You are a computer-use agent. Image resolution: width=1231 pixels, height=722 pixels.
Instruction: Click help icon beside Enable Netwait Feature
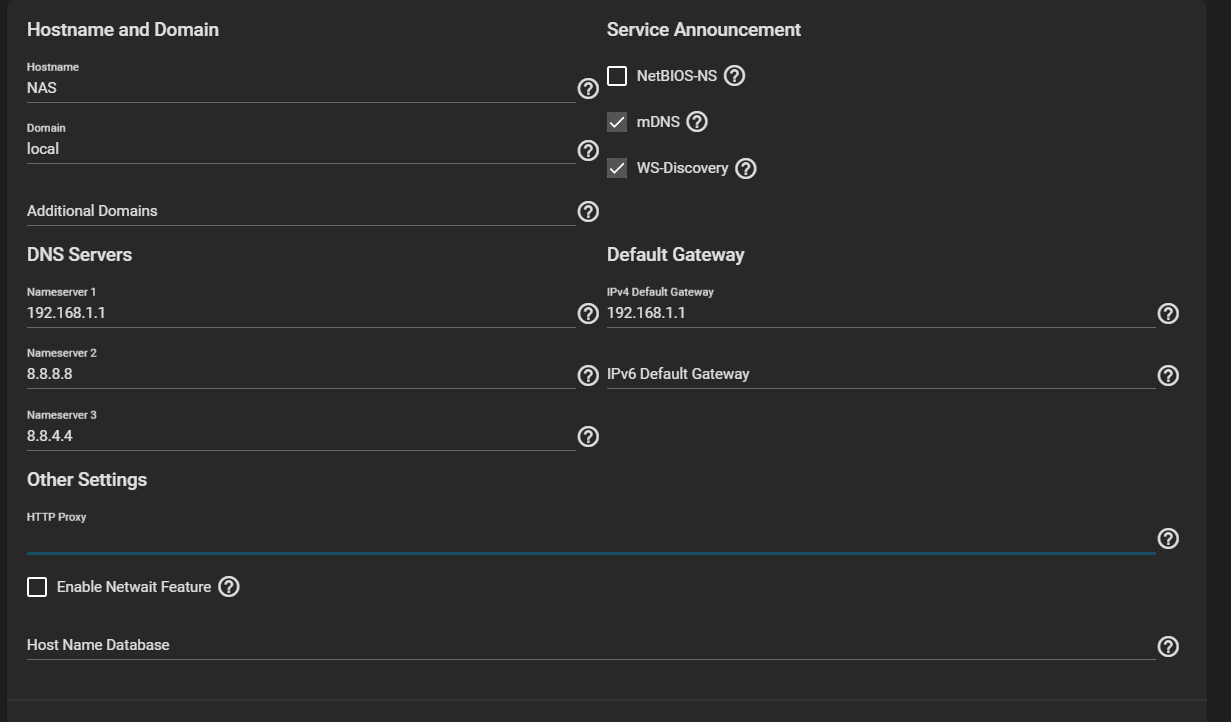point(229,587)
